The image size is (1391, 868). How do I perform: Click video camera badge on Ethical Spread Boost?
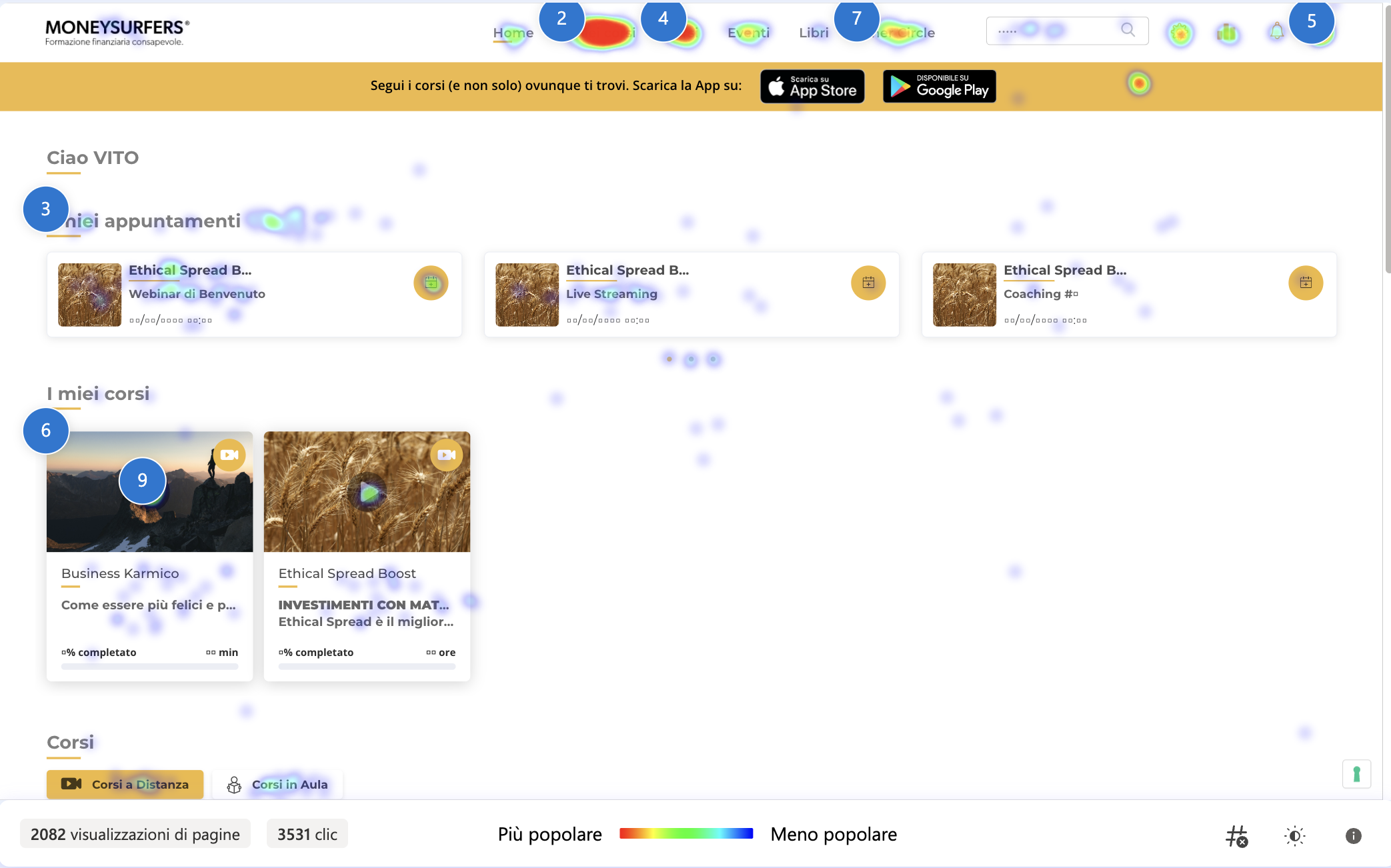pos(447,455)
